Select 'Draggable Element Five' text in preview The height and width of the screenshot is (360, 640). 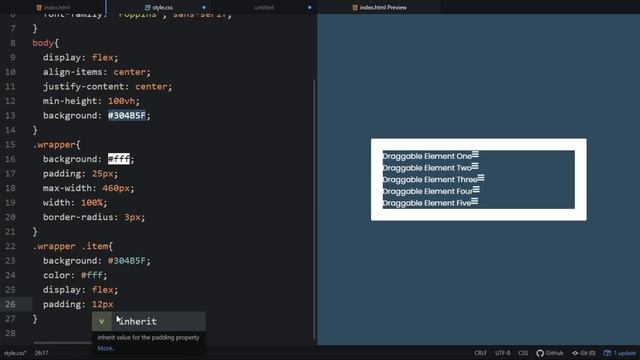pyautogui.click(x=427, y=203)
